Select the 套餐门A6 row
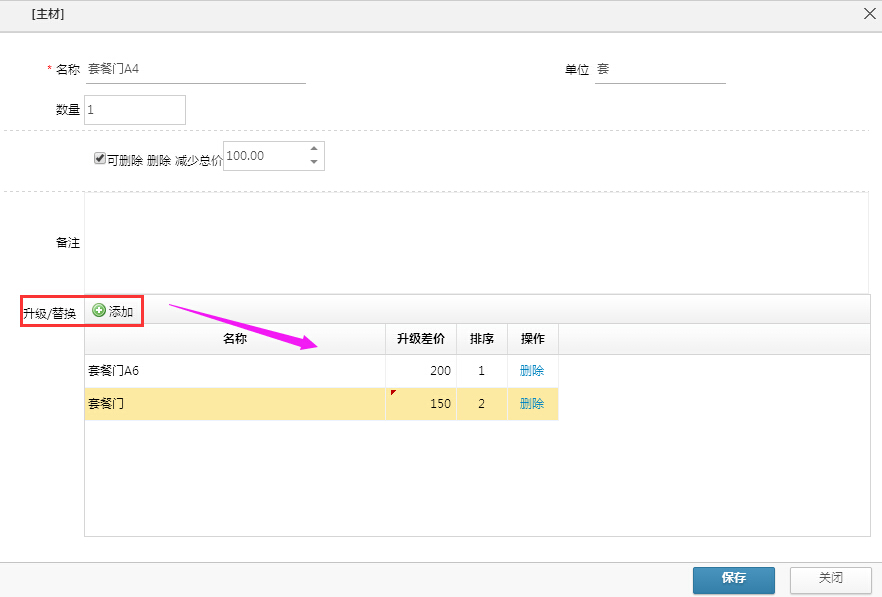 coord(234,371)
